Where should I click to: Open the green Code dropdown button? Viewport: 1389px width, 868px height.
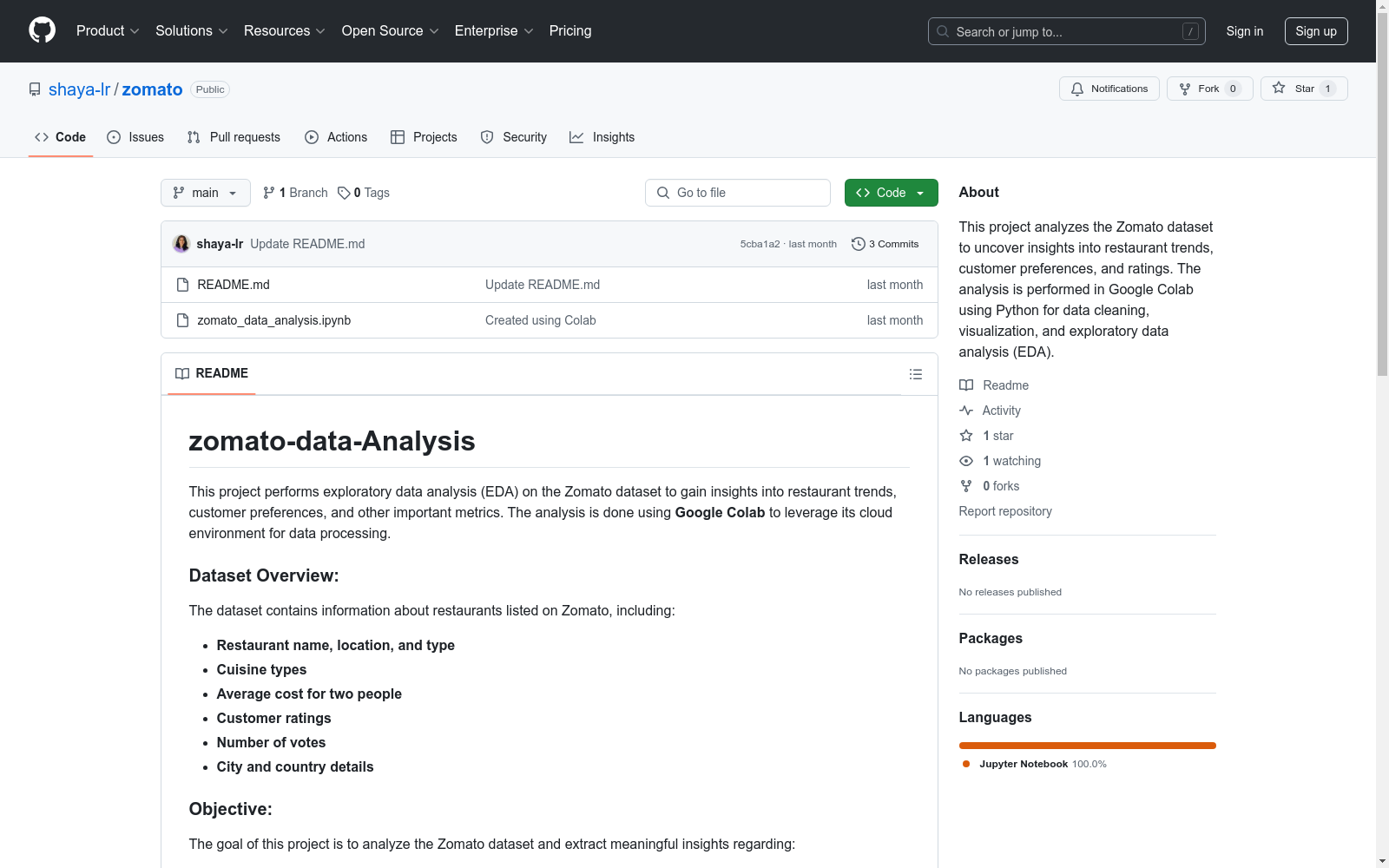coord(891,193)
